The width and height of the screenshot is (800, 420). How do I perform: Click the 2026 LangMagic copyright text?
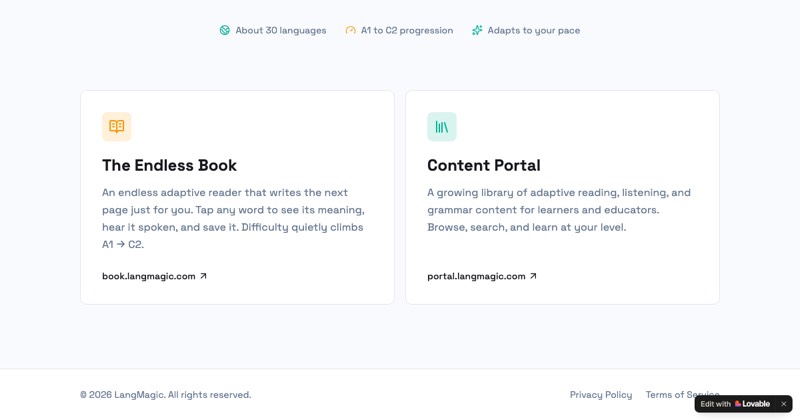(x=166, y=394)
